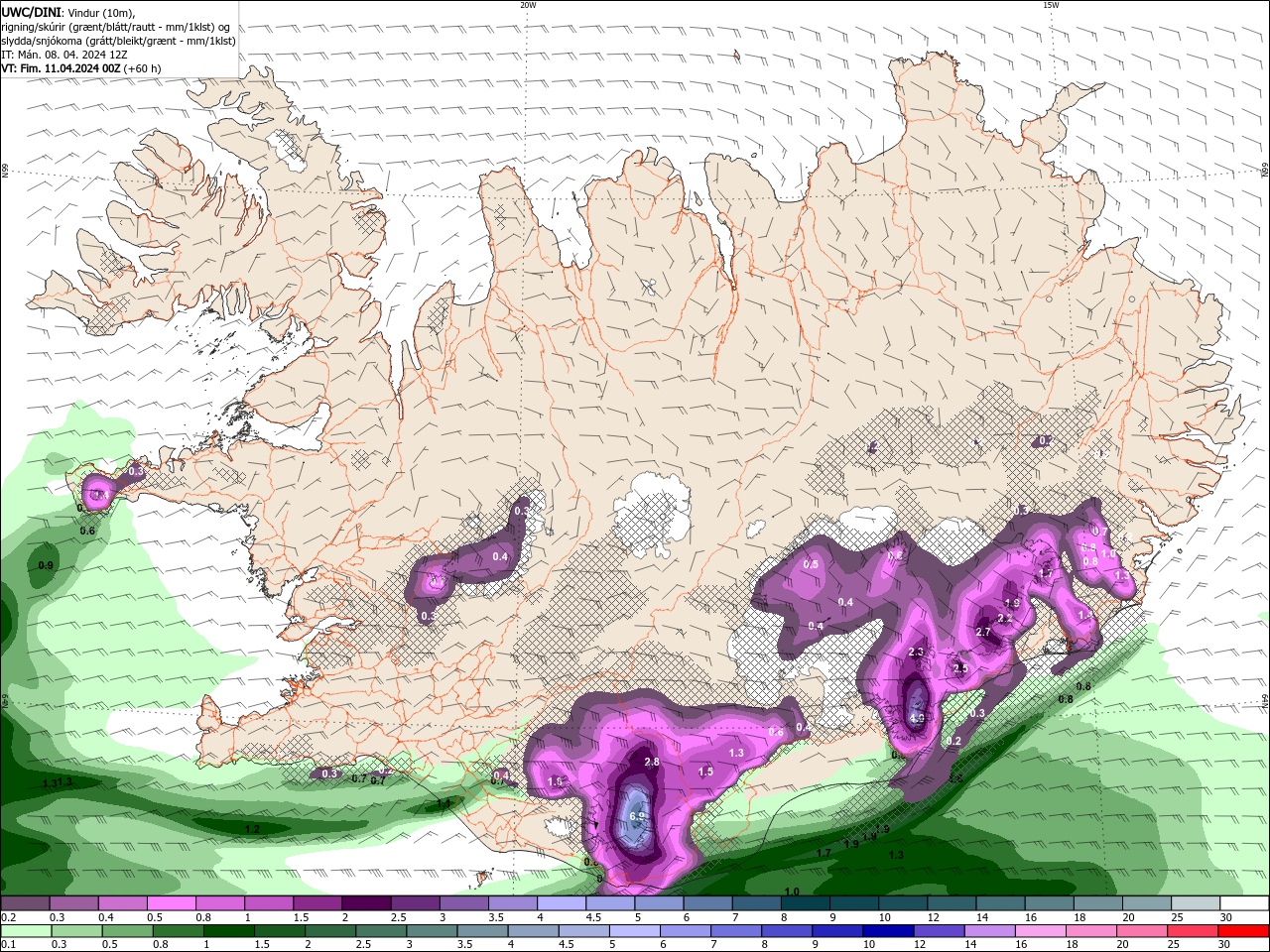The width and height of the screenshot is (1270, 952).
Task: Select the 1.2 rain value in the southwest sea
Action: 252,829
